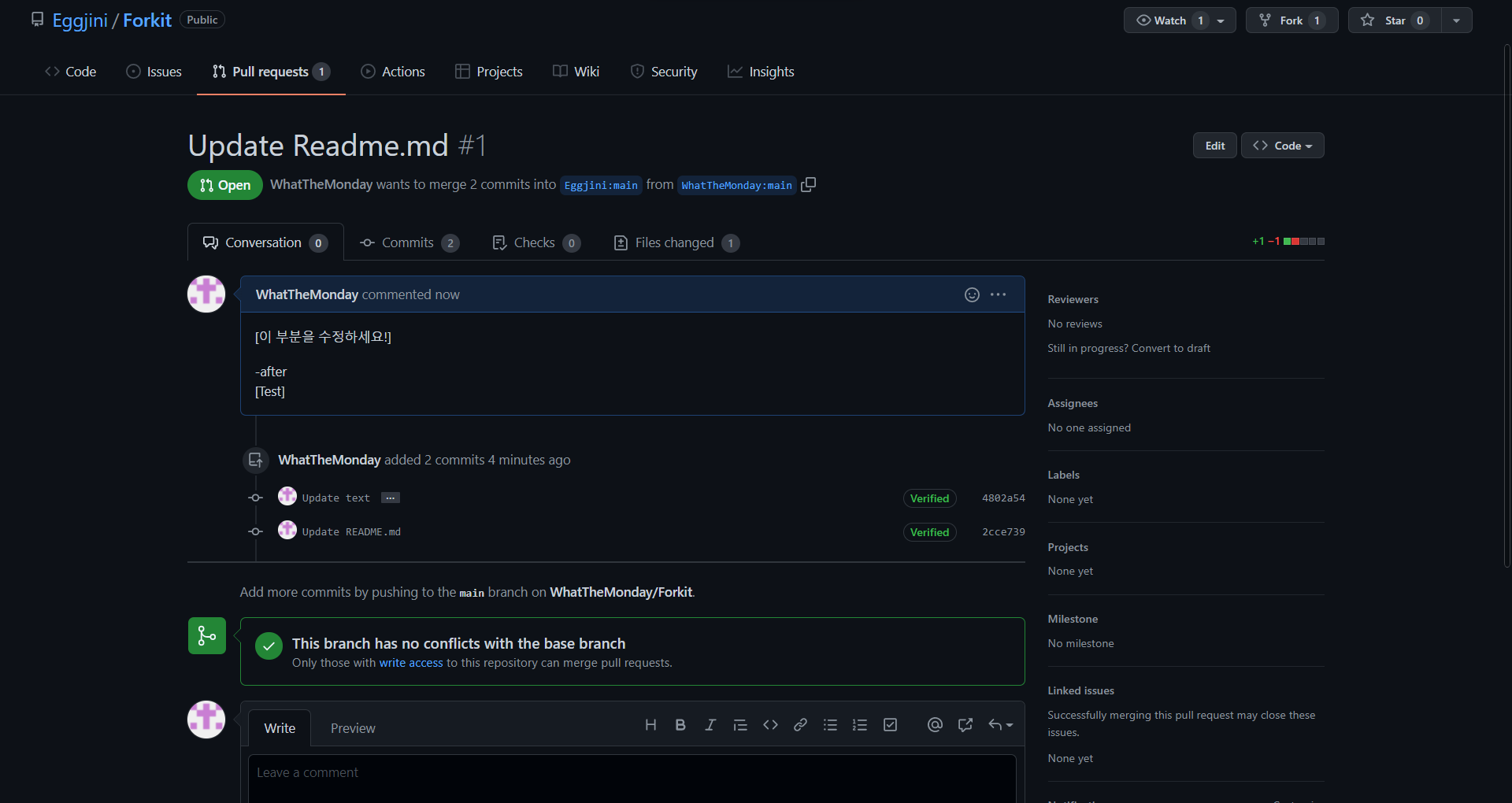Click the page vertical scrollbar
Image resolution: width=1512 pixels, height=803 pixels.
1506,305
